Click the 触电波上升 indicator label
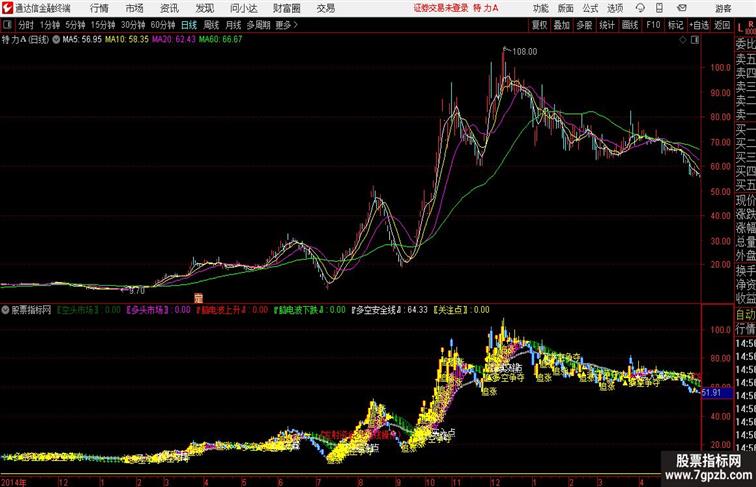Viewport: 756px width, 487px height. tap(222, 310)
